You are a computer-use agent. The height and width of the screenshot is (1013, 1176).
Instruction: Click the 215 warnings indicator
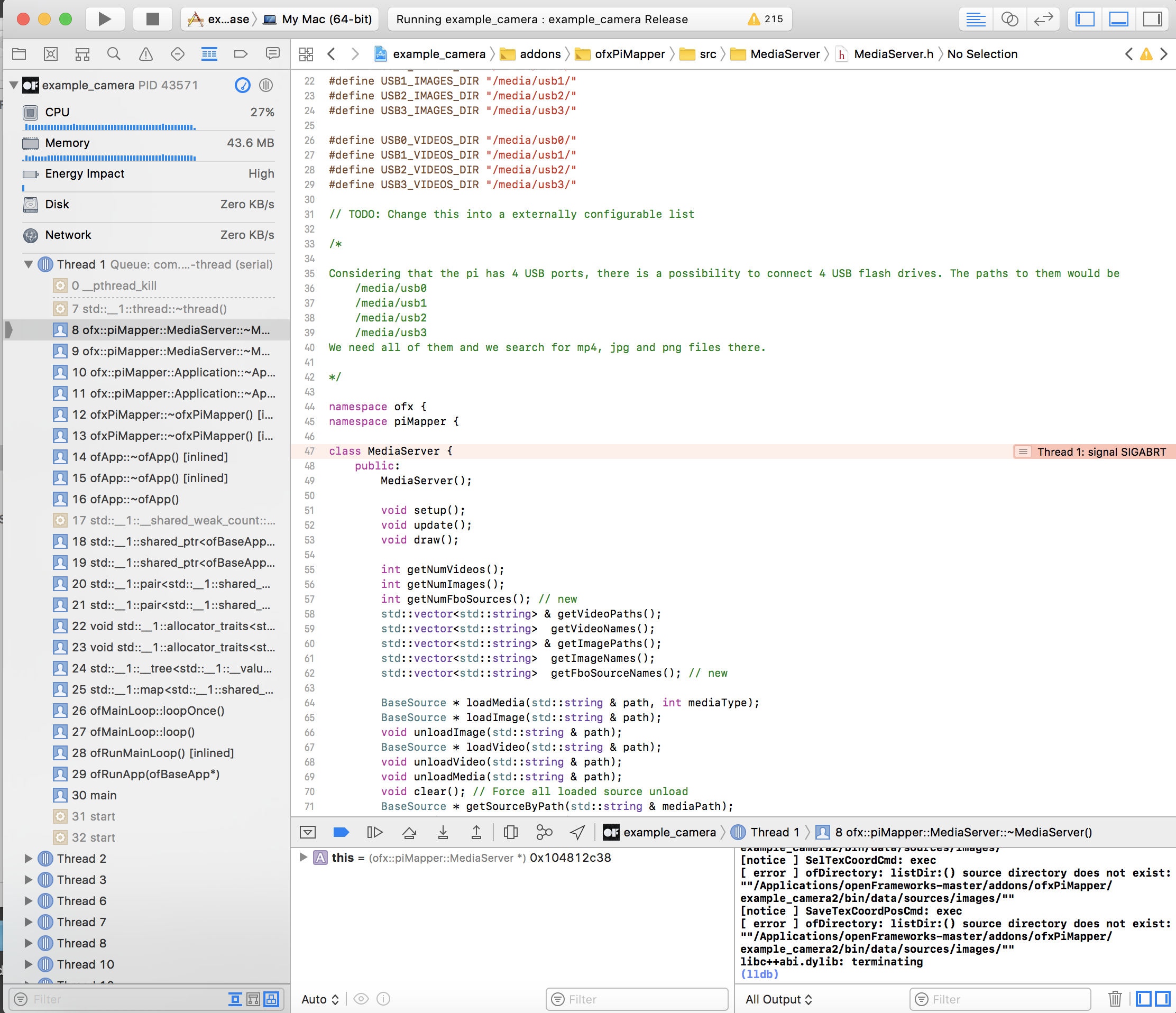(x=766, y=19)
